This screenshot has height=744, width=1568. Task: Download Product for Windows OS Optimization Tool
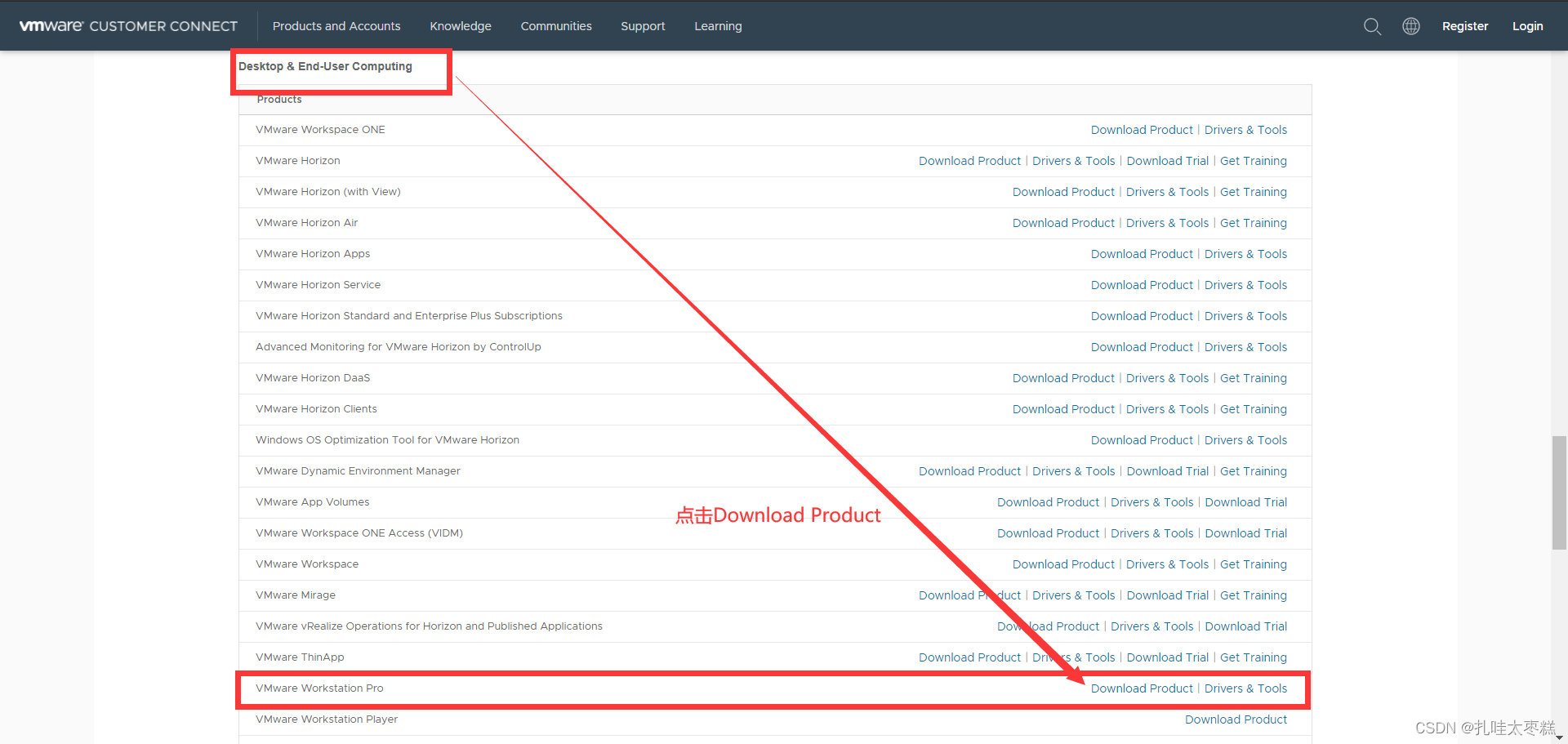pyautogui.click(x=1142, y=440)
